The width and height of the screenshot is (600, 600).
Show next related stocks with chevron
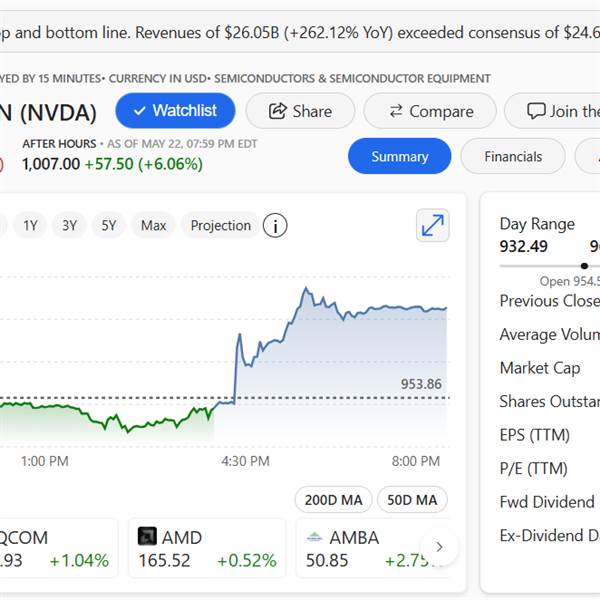click(x=439, y=547)
